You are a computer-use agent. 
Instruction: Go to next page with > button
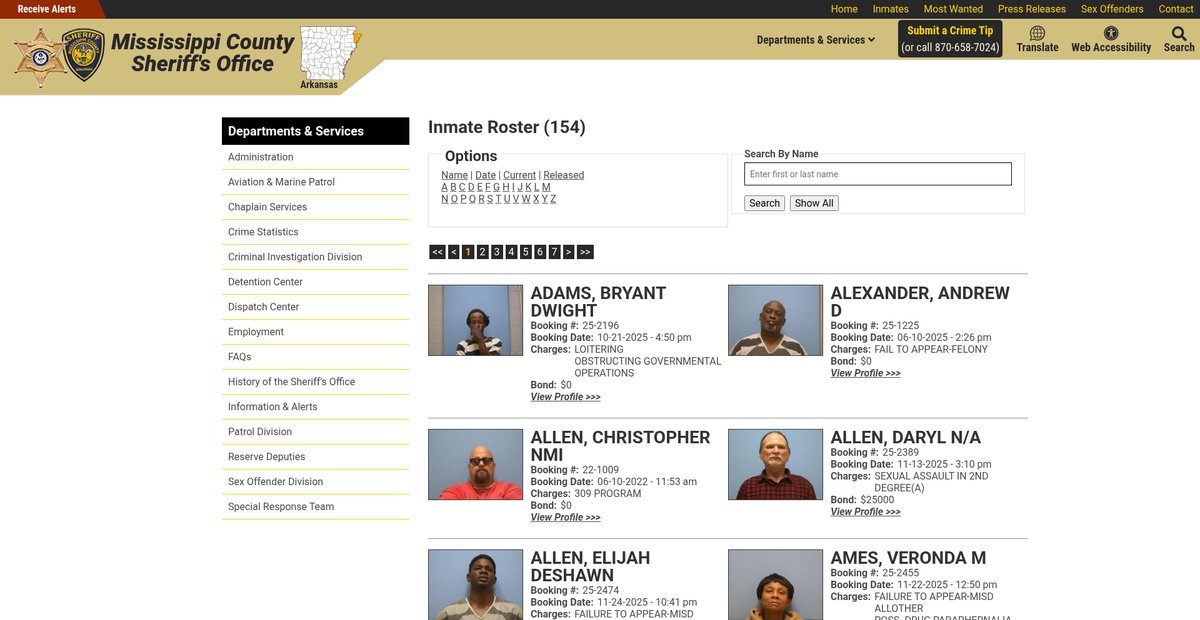click(569, 252)
